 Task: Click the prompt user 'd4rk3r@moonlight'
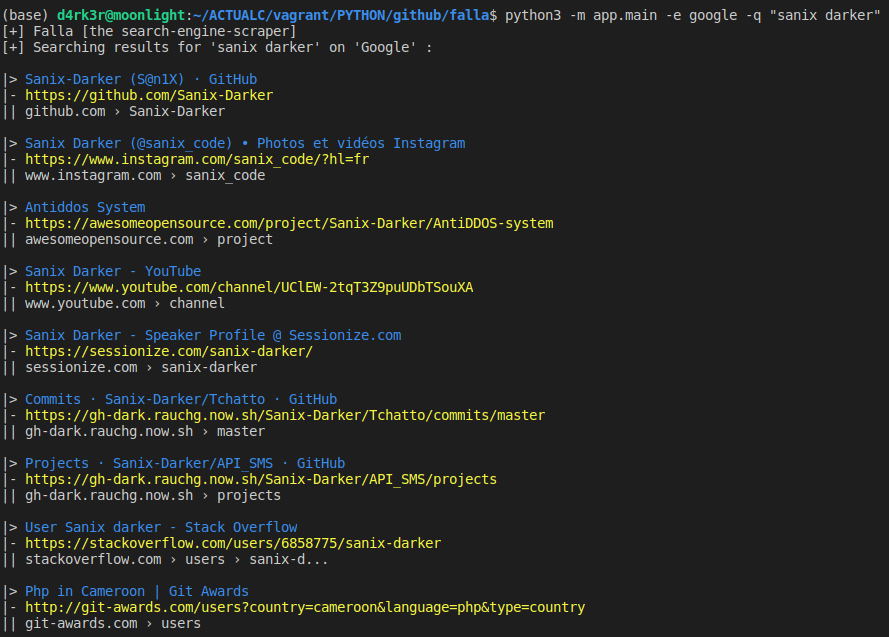click(121, 15)
